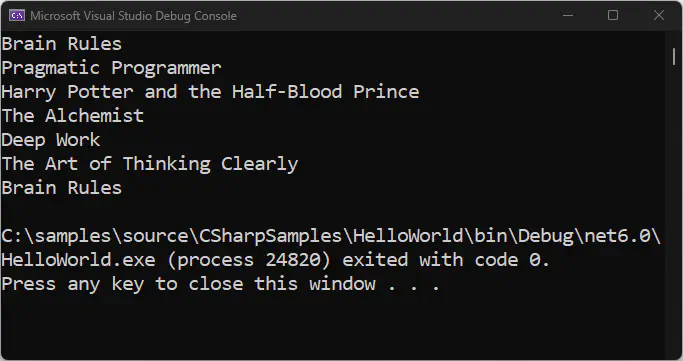The height and width of the screenshot is (361, 683).
Task: Maximize the Debug Console window
Action: pyautogui.click(x=613, y=16)
